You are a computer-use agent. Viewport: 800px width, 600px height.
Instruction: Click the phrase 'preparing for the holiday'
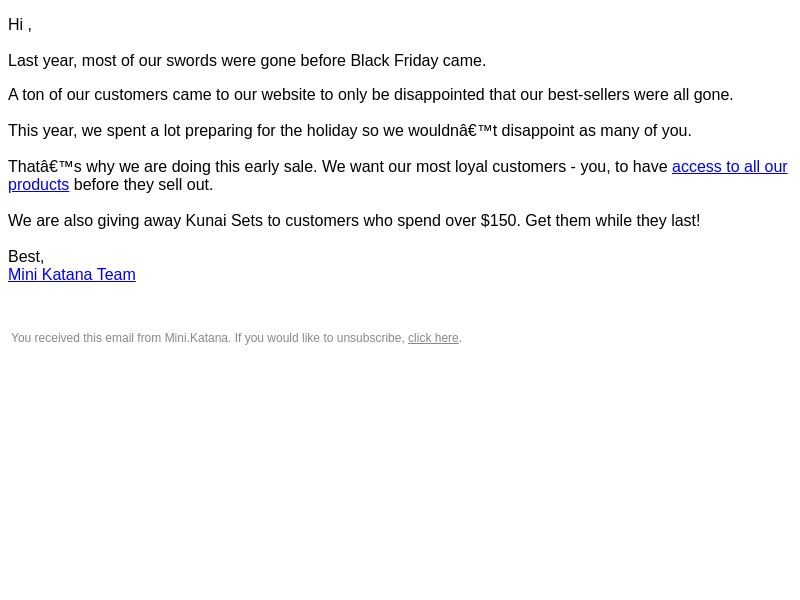click(x=271, y=131)
